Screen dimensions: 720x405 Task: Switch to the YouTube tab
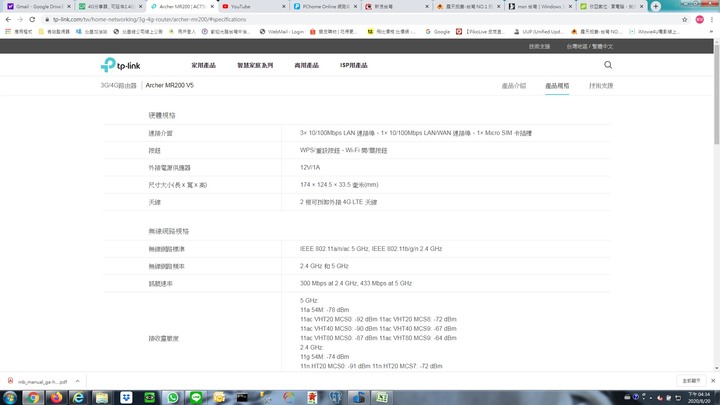point(253,6)
